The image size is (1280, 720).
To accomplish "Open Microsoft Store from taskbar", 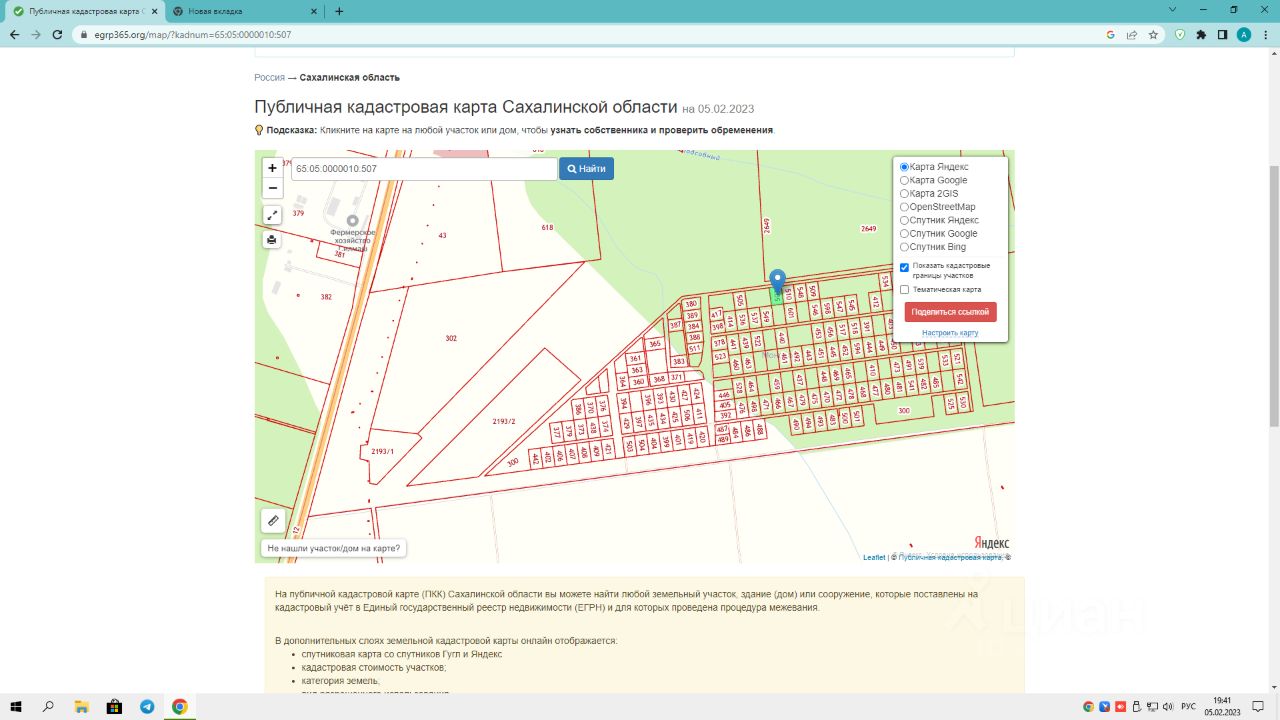I will (x=114, y=706).
